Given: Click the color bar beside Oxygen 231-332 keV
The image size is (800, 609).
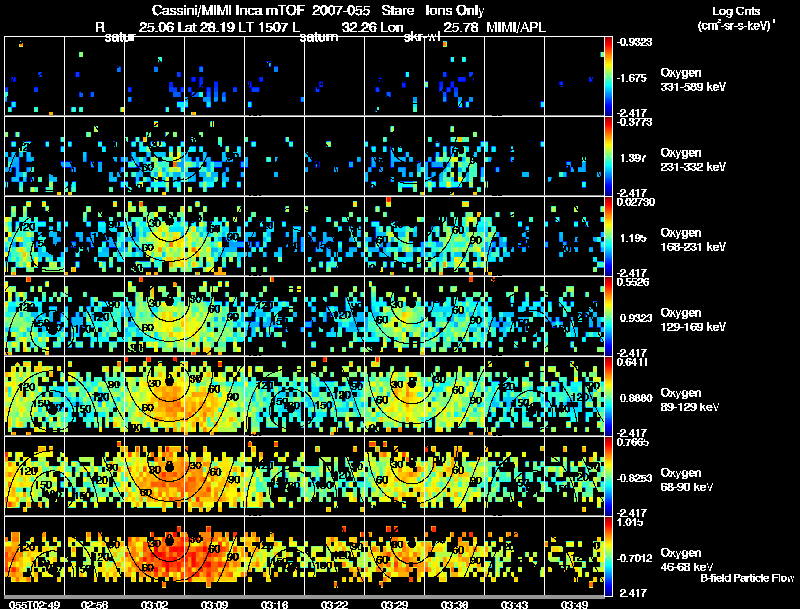Looking at the screenshot, I should click(x=608, y=156).
